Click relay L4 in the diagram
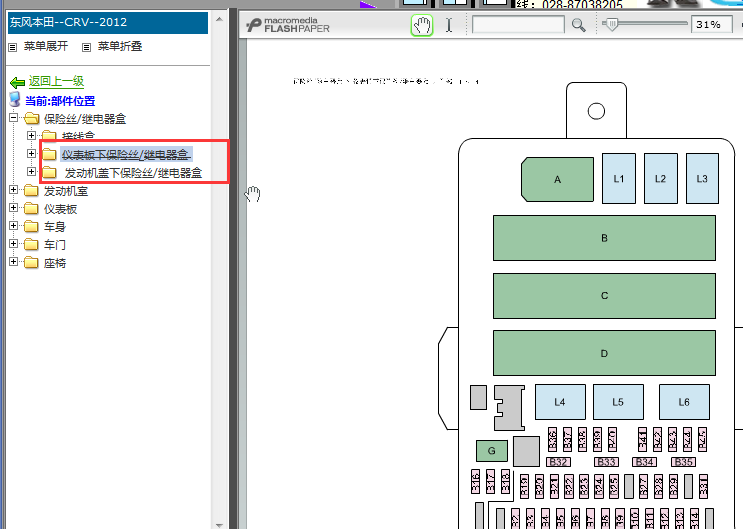 tap(560, 402)
